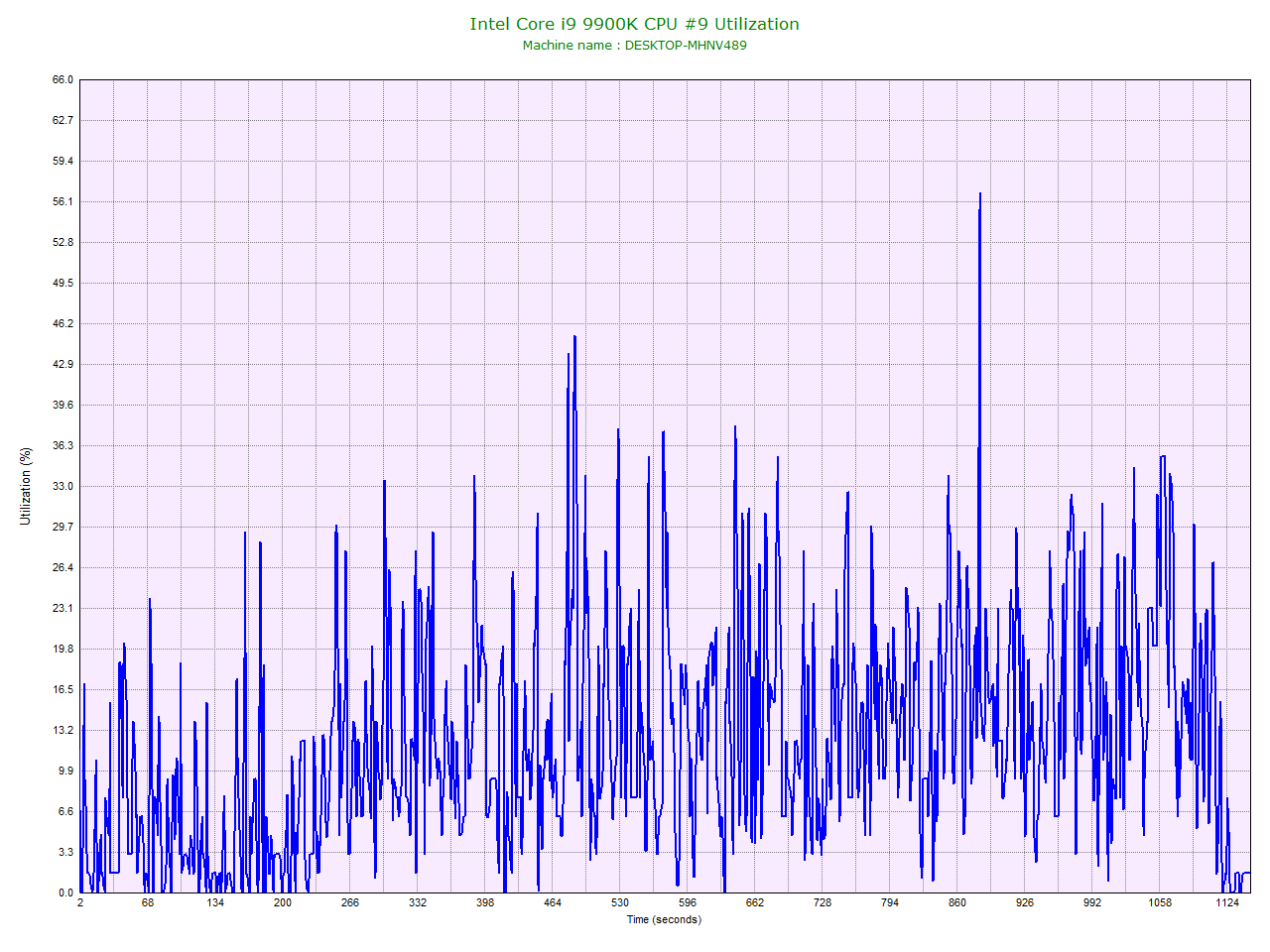The image size is (1270, 952).
Task: Click the "Time (seconds)" horizontal axis title
Action: pyautogui.click(x=664, y=919)
